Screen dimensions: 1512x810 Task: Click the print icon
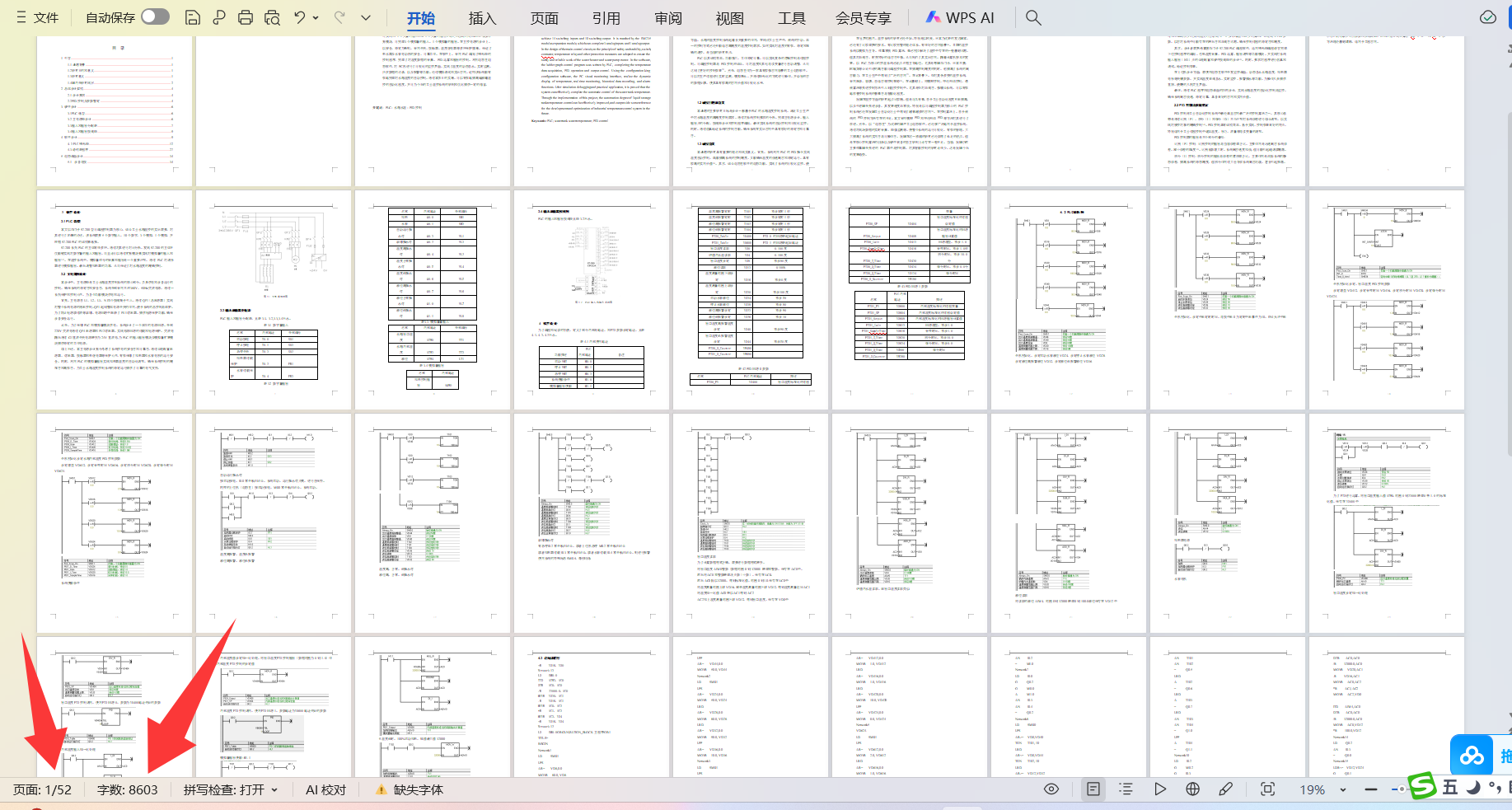coord(246,17)
